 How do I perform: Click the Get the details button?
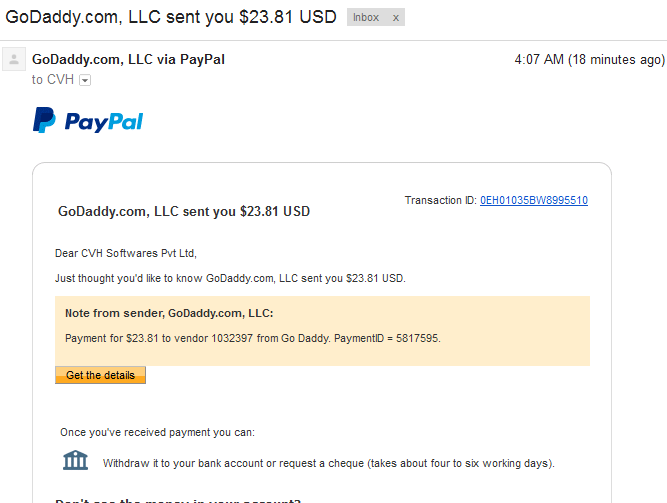click(x=100, y=375)
